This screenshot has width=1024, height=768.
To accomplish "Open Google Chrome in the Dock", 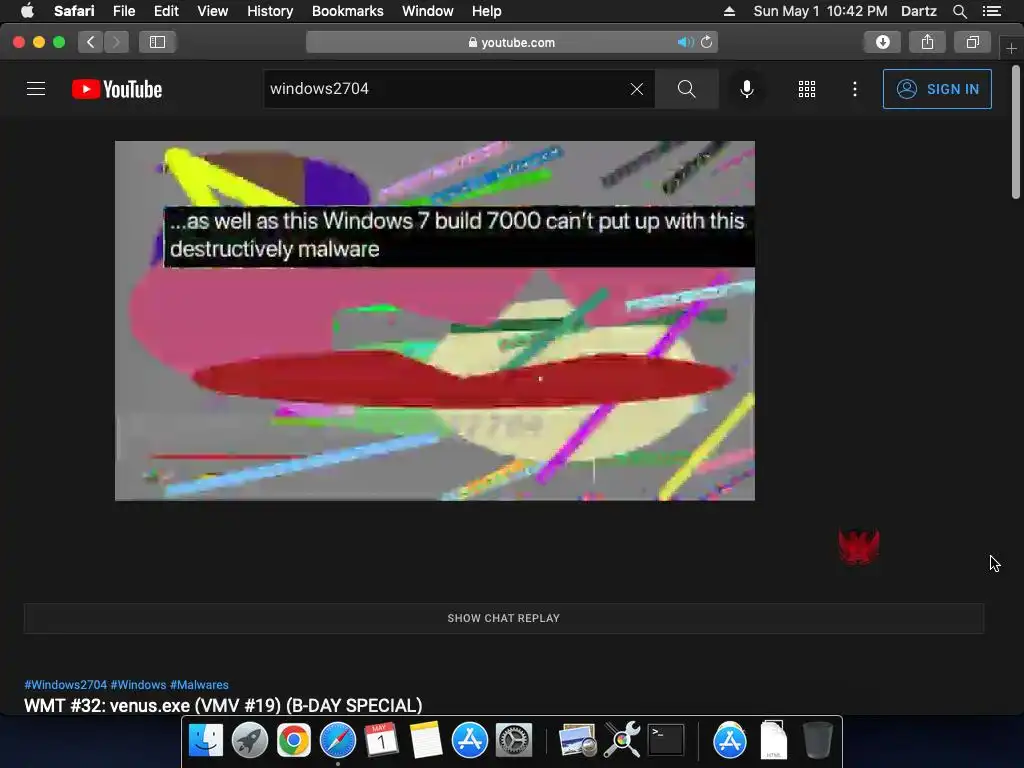I will pyautogui.click(x=294, y=740).
